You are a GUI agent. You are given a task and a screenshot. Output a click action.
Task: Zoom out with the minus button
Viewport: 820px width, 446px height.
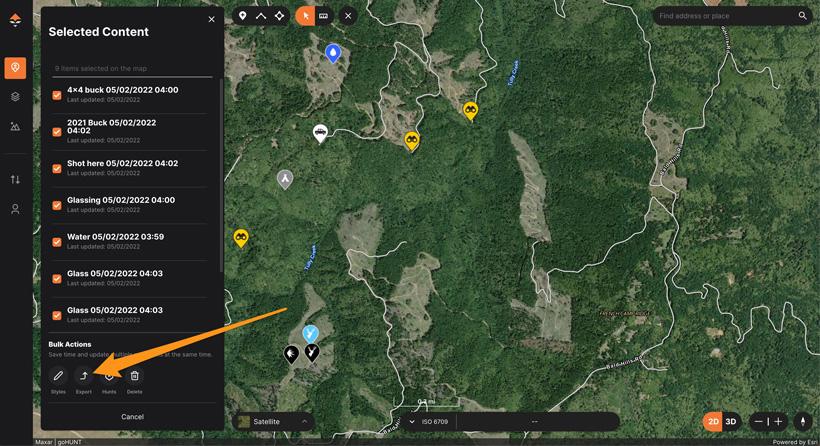pos(758,421)
